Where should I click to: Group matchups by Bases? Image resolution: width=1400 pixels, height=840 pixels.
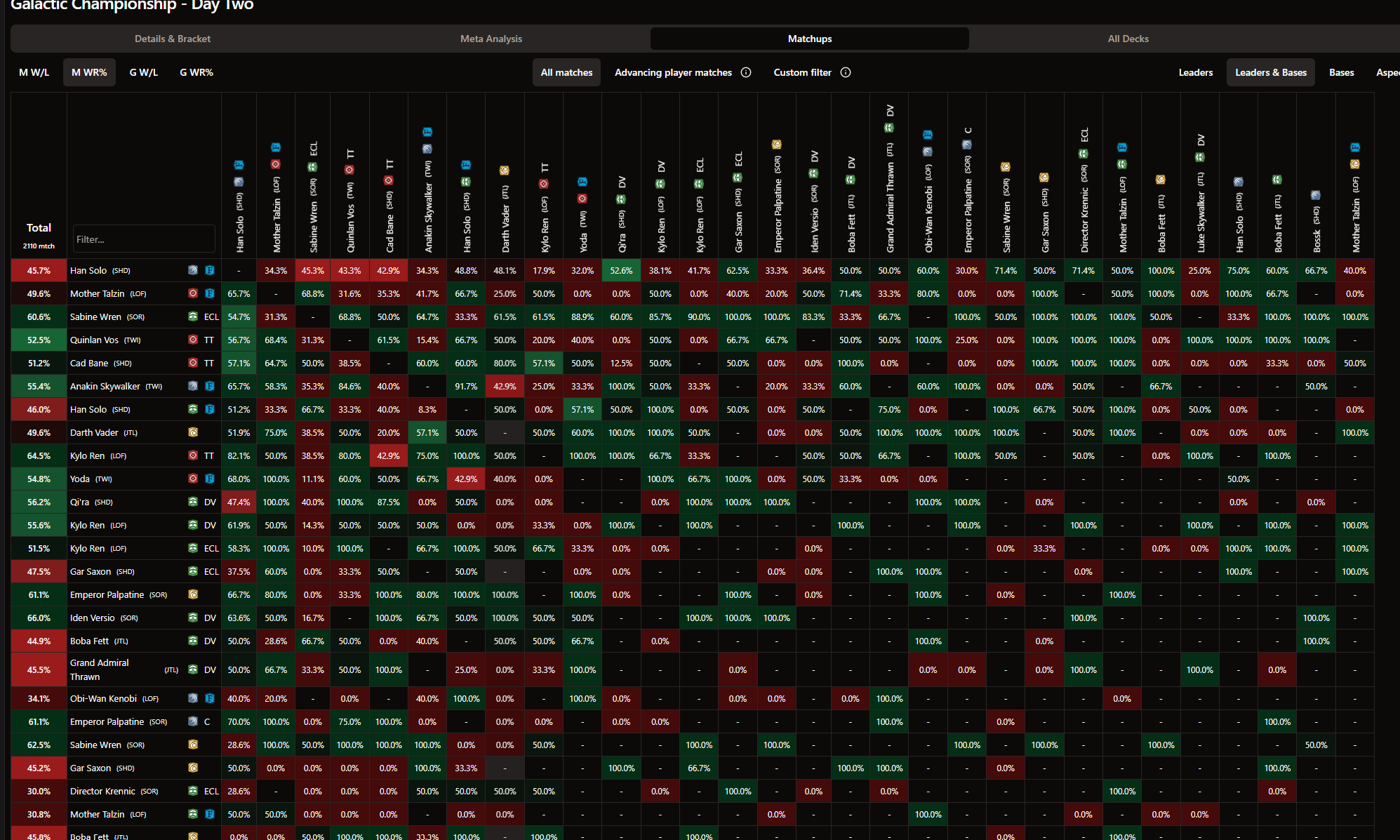tap(1341, 72)
